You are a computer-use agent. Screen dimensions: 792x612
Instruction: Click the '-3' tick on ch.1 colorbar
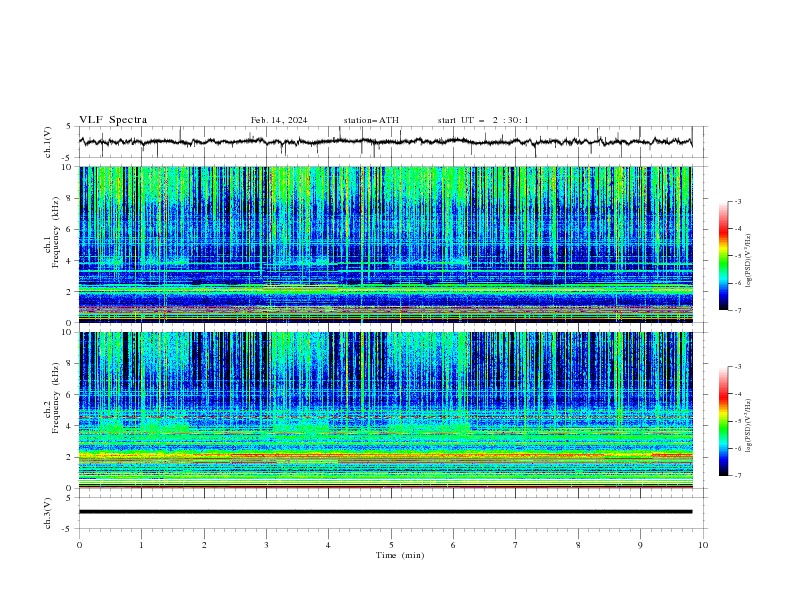[x=737, y=201]
